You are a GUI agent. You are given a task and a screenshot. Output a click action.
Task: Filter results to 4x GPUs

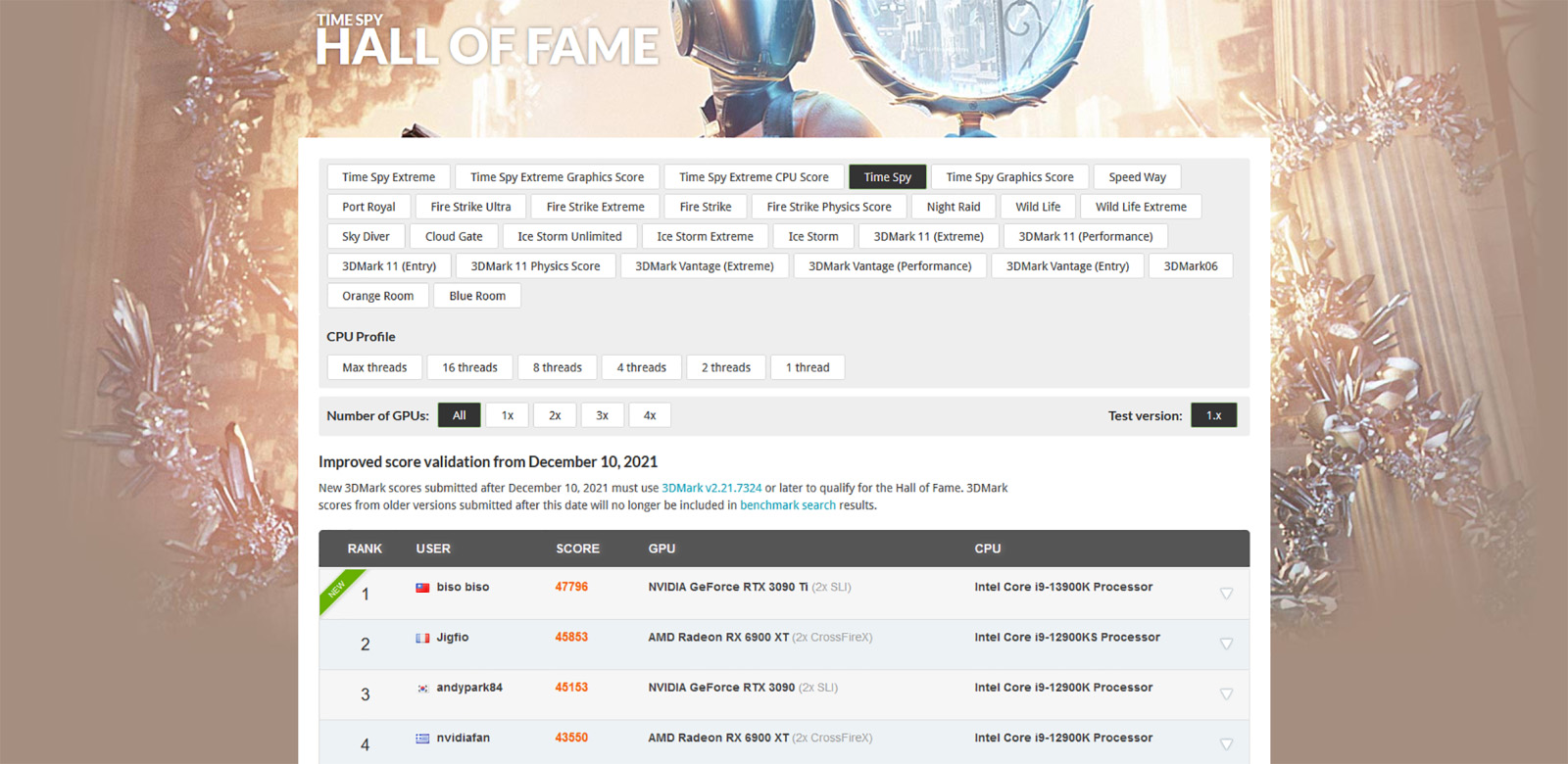[650, 415]
